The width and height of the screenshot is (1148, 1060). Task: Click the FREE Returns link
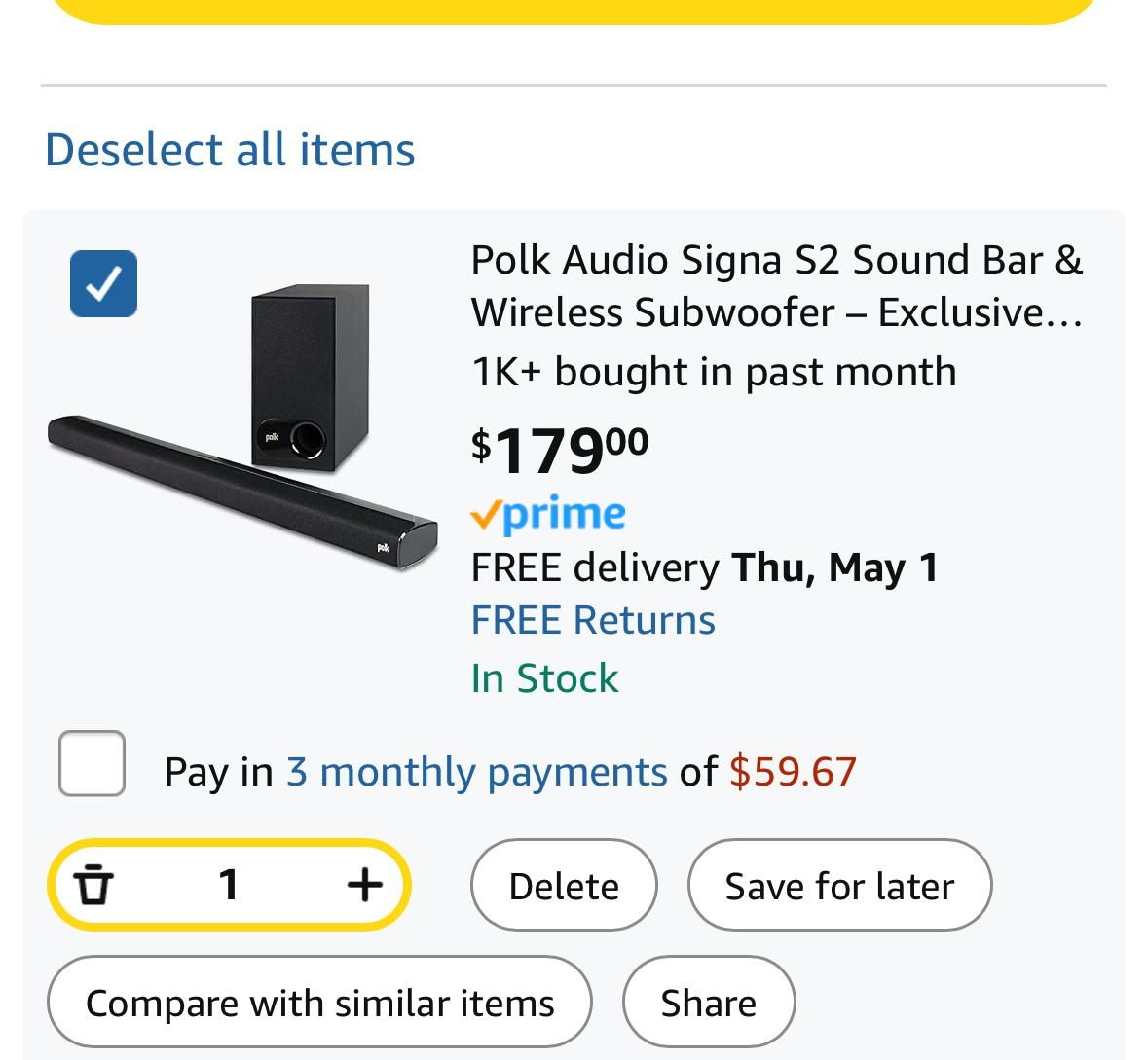(x=593, y=620)
